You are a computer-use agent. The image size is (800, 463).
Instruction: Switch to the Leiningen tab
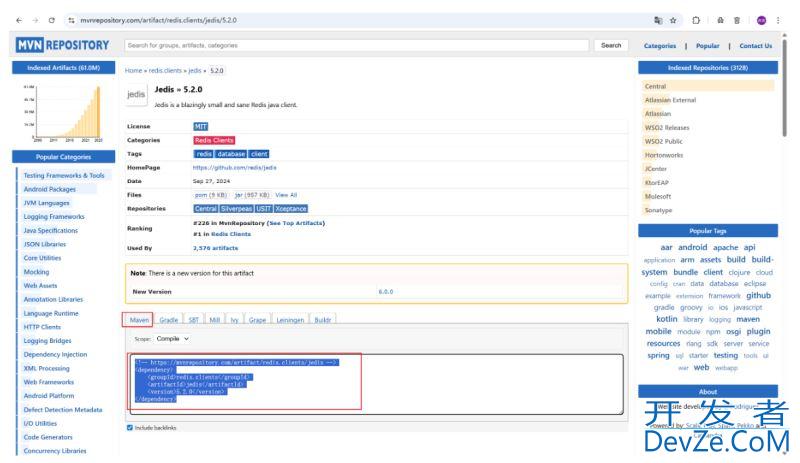tap(290, 320)
